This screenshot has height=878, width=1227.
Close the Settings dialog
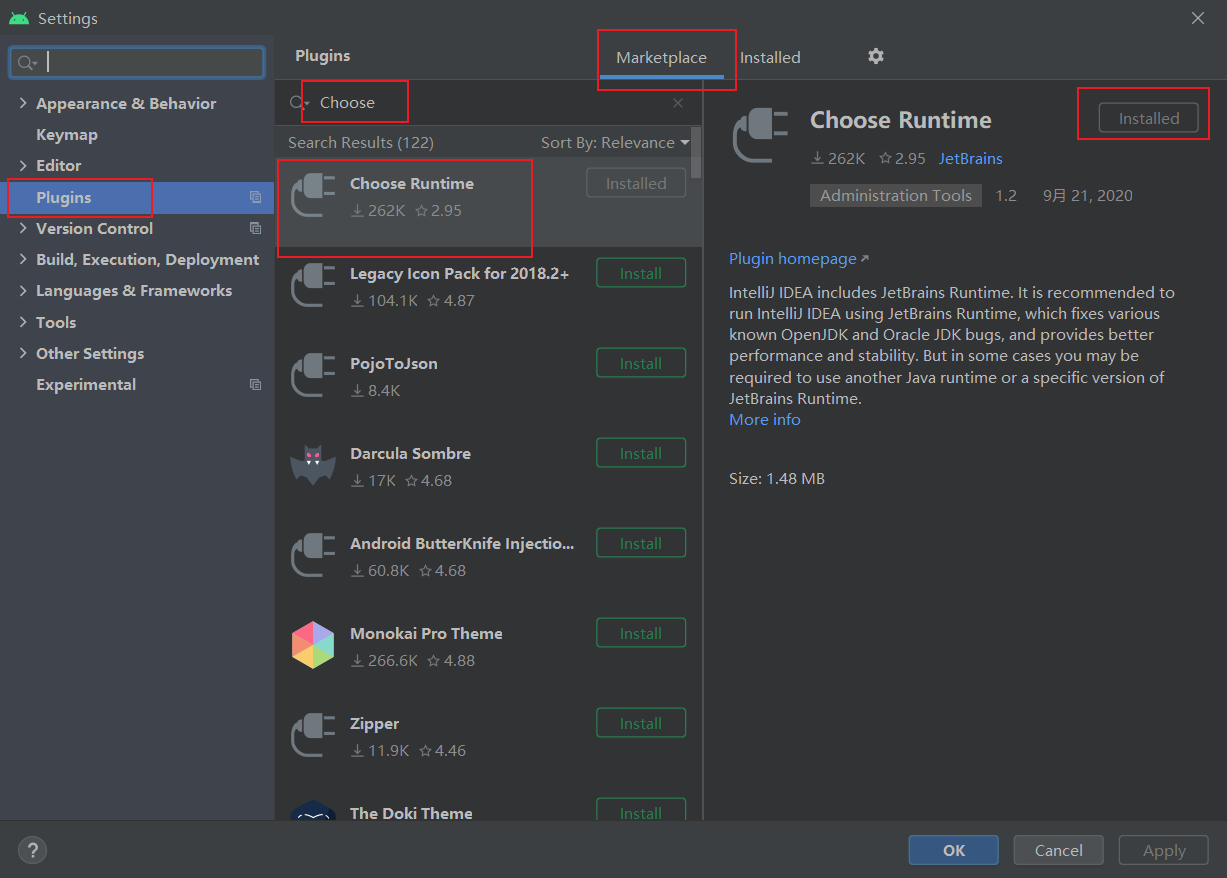click(x=1198, y=18)
